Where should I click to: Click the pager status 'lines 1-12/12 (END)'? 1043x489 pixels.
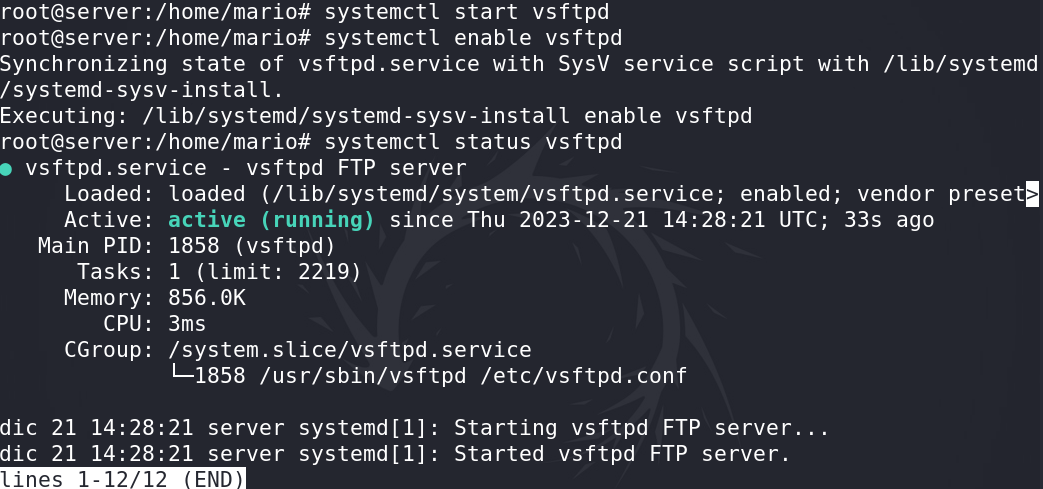tap(122, 479)
